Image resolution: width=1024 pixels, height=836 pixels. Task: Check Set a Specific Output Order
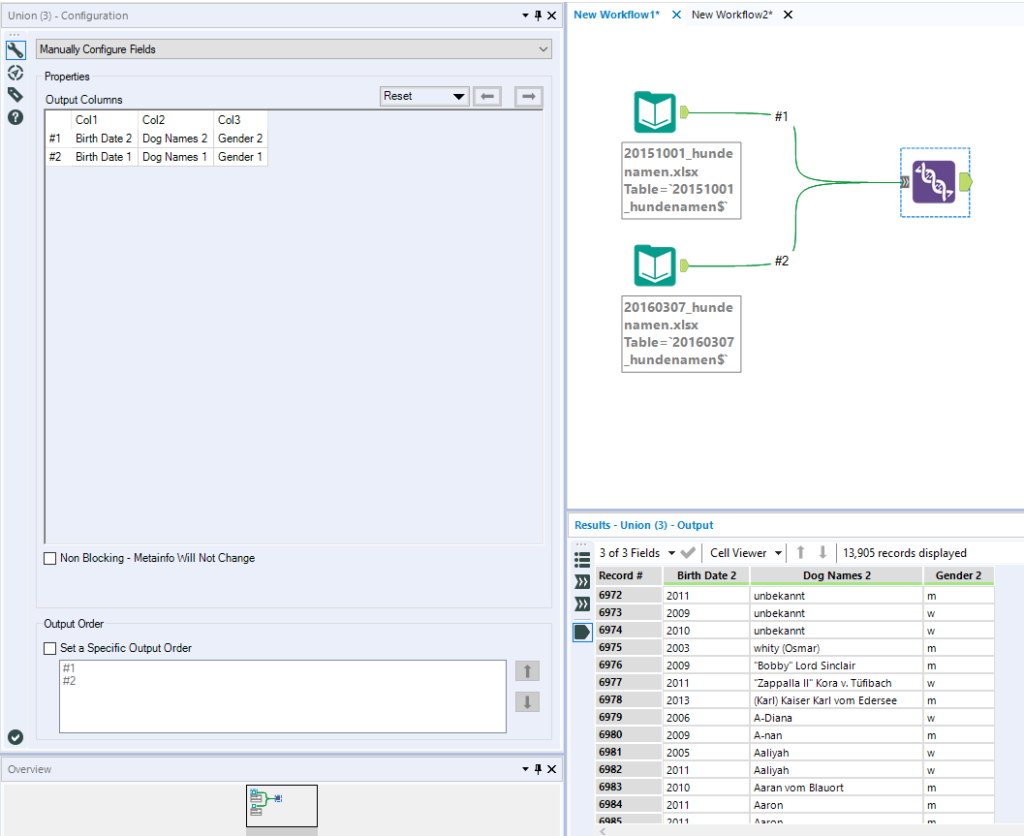point(50,647)
